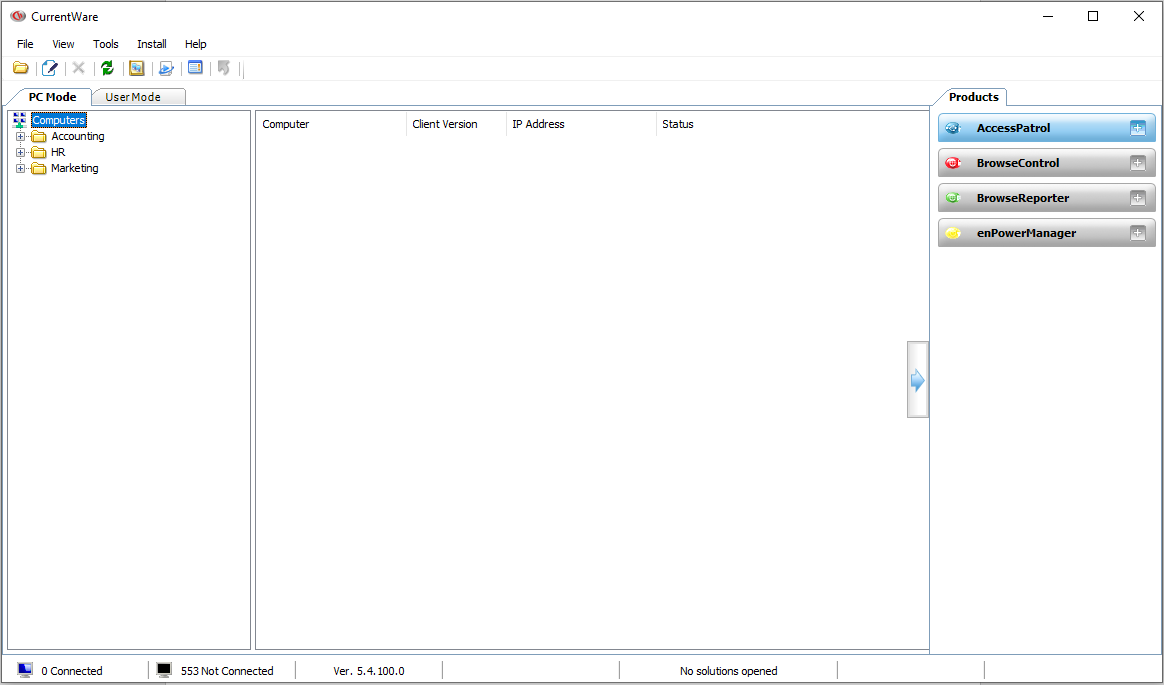
Task: Collapse Products panel with blue arrow
Action: [918, 380]
